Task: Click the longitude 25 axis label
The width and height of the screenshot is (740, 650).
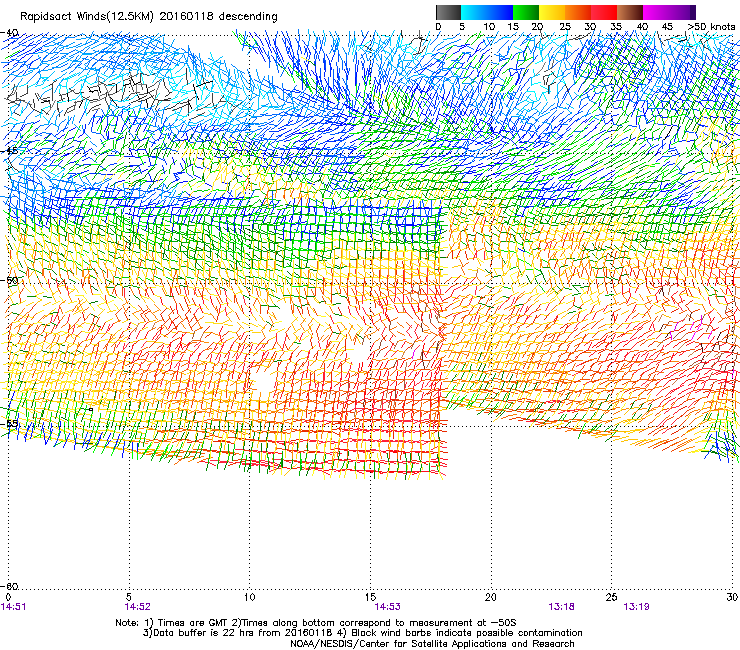Action: (612, 597)
